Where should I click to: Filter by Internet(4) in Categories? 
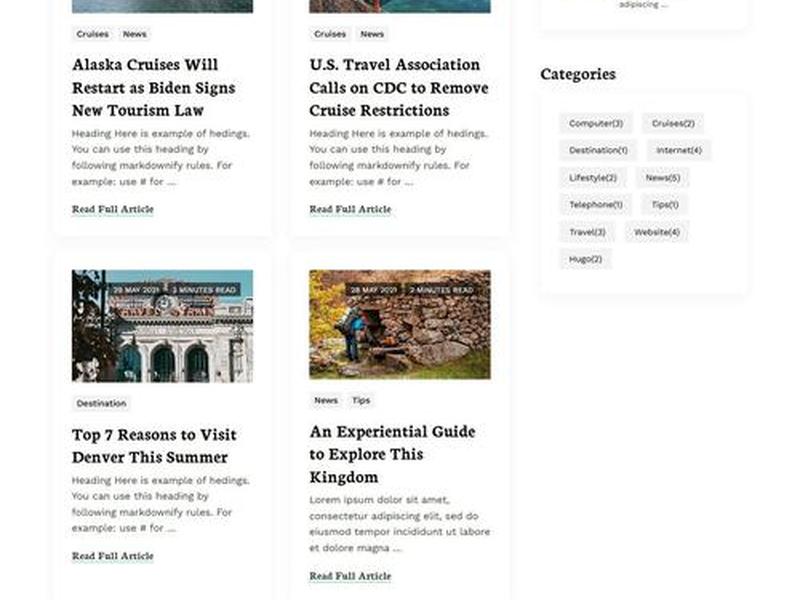pos(679,151)
